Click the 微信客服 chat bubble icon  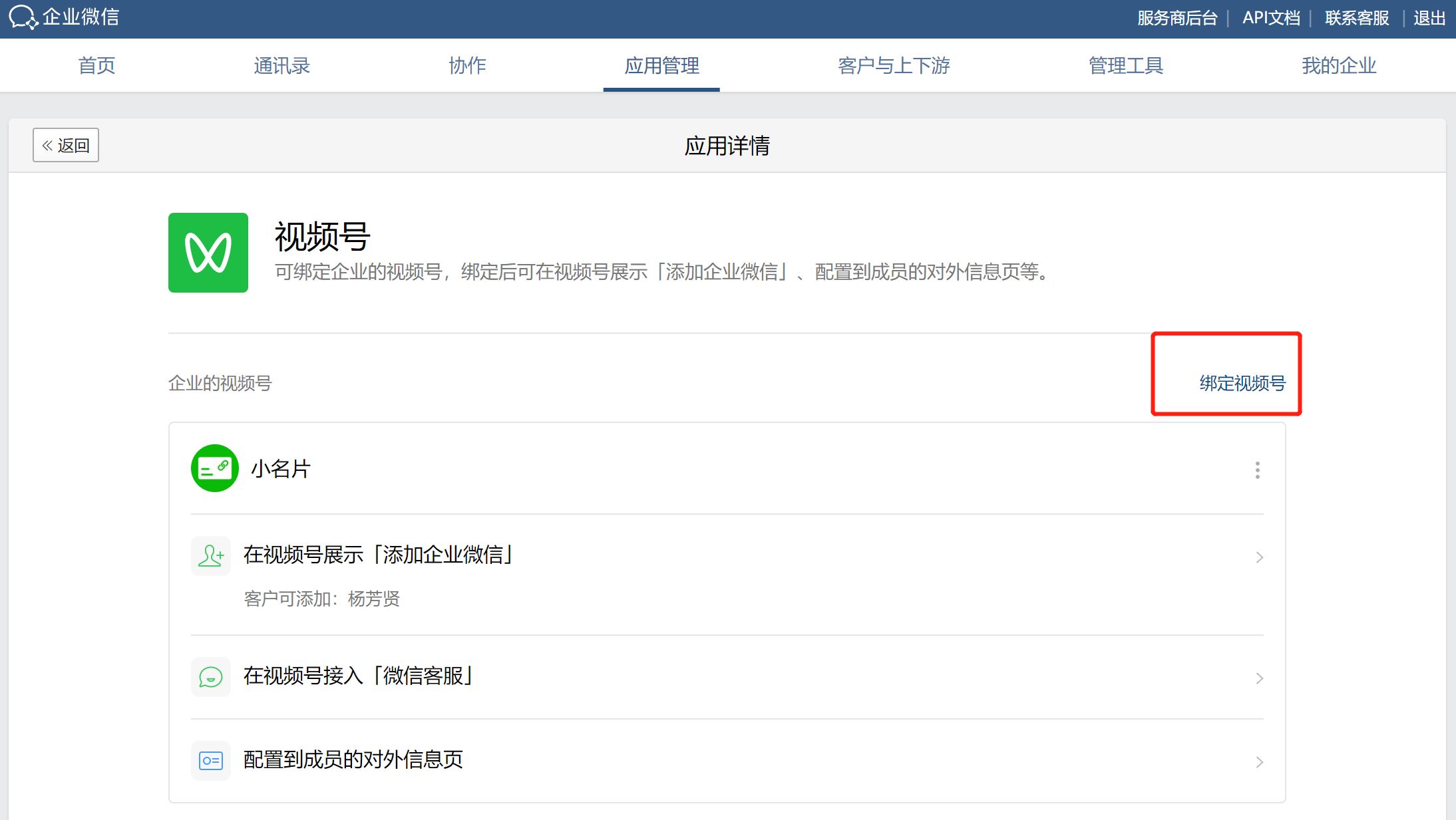[211, 677]
